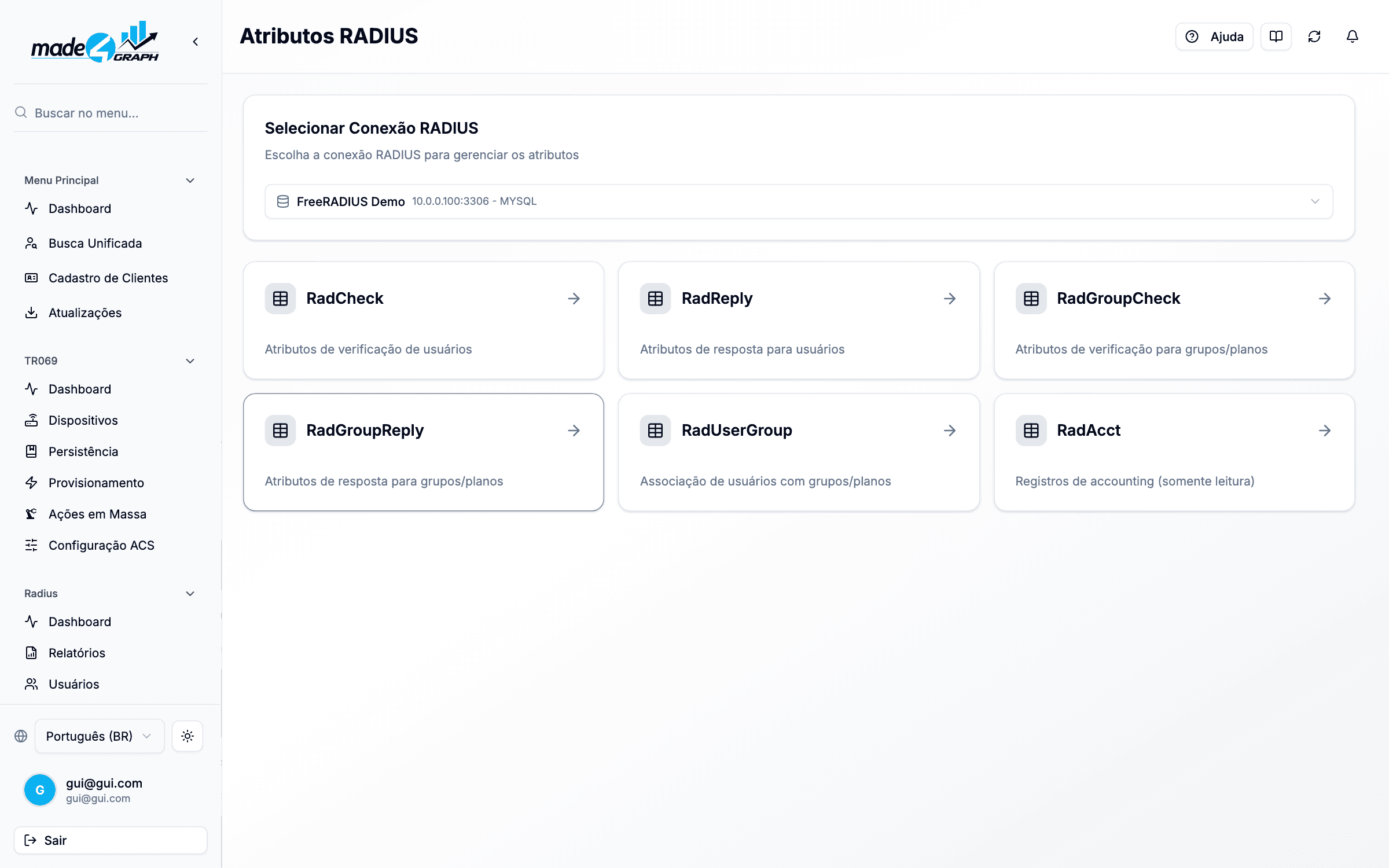Click the RadCheck table icon
1389x868 pixels.
pos(280,299)
